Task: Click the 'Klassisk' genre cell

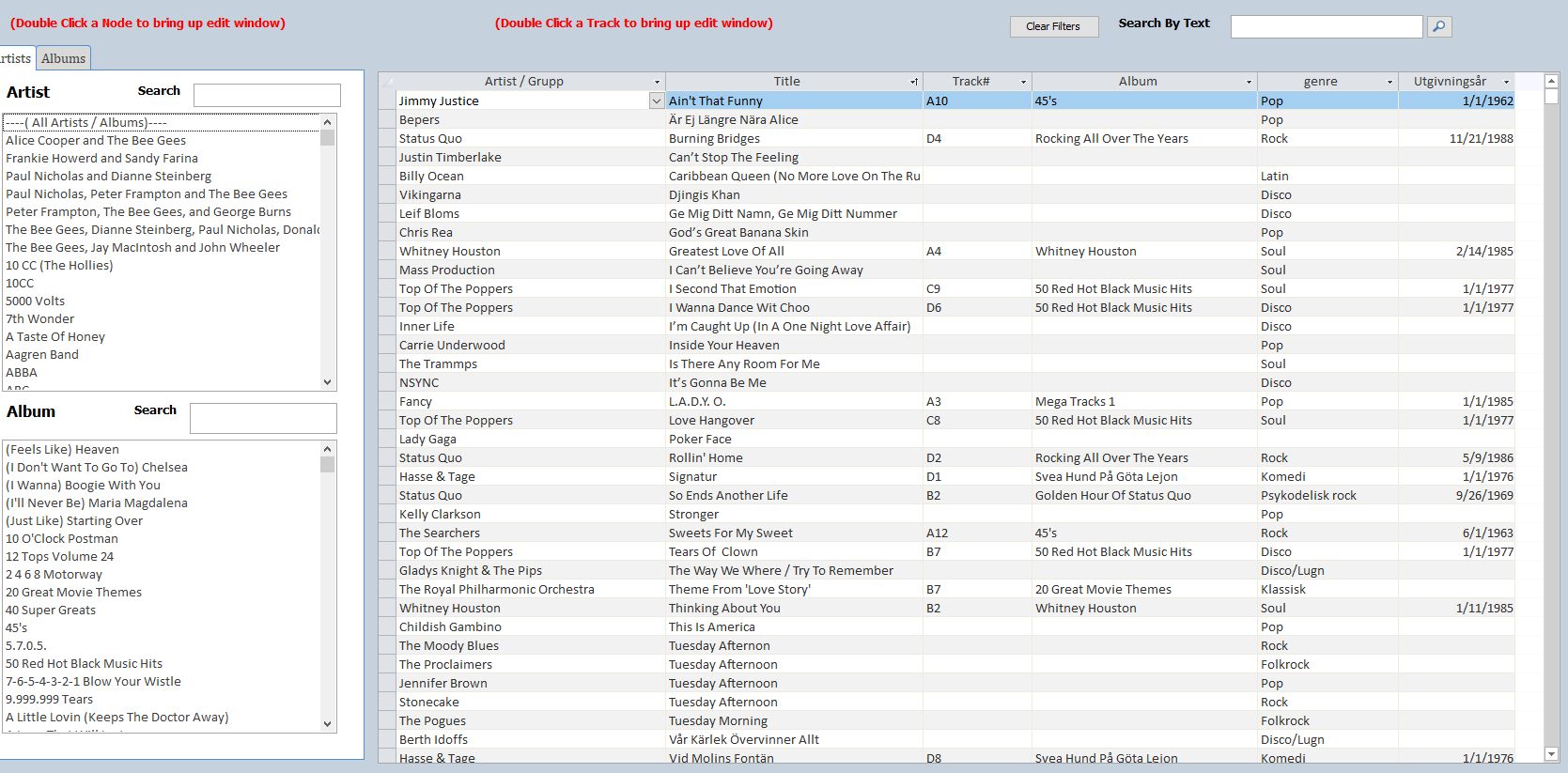Action: point(1327,589)
